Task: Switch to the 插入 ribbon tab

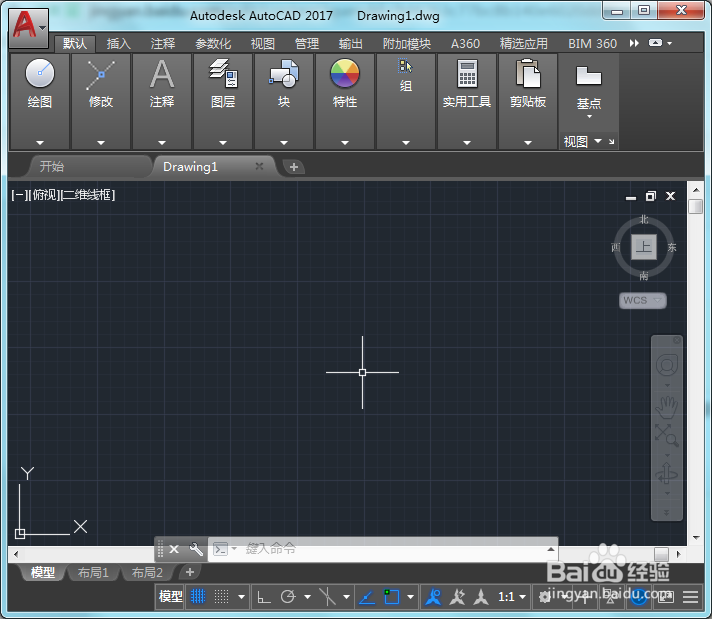Action: tap(119, 44)
